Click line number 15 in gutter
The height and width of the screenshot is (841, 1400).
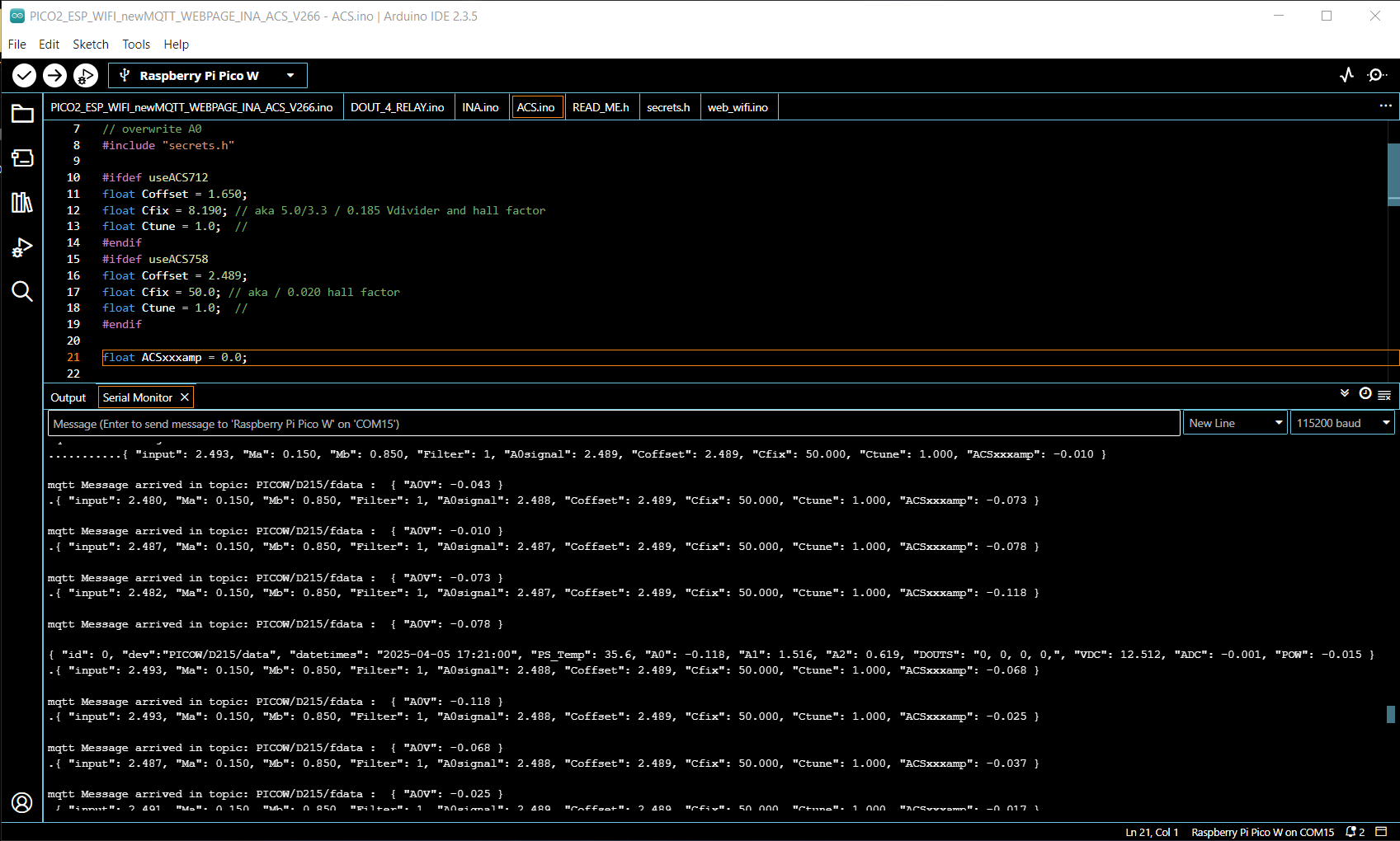73,259
